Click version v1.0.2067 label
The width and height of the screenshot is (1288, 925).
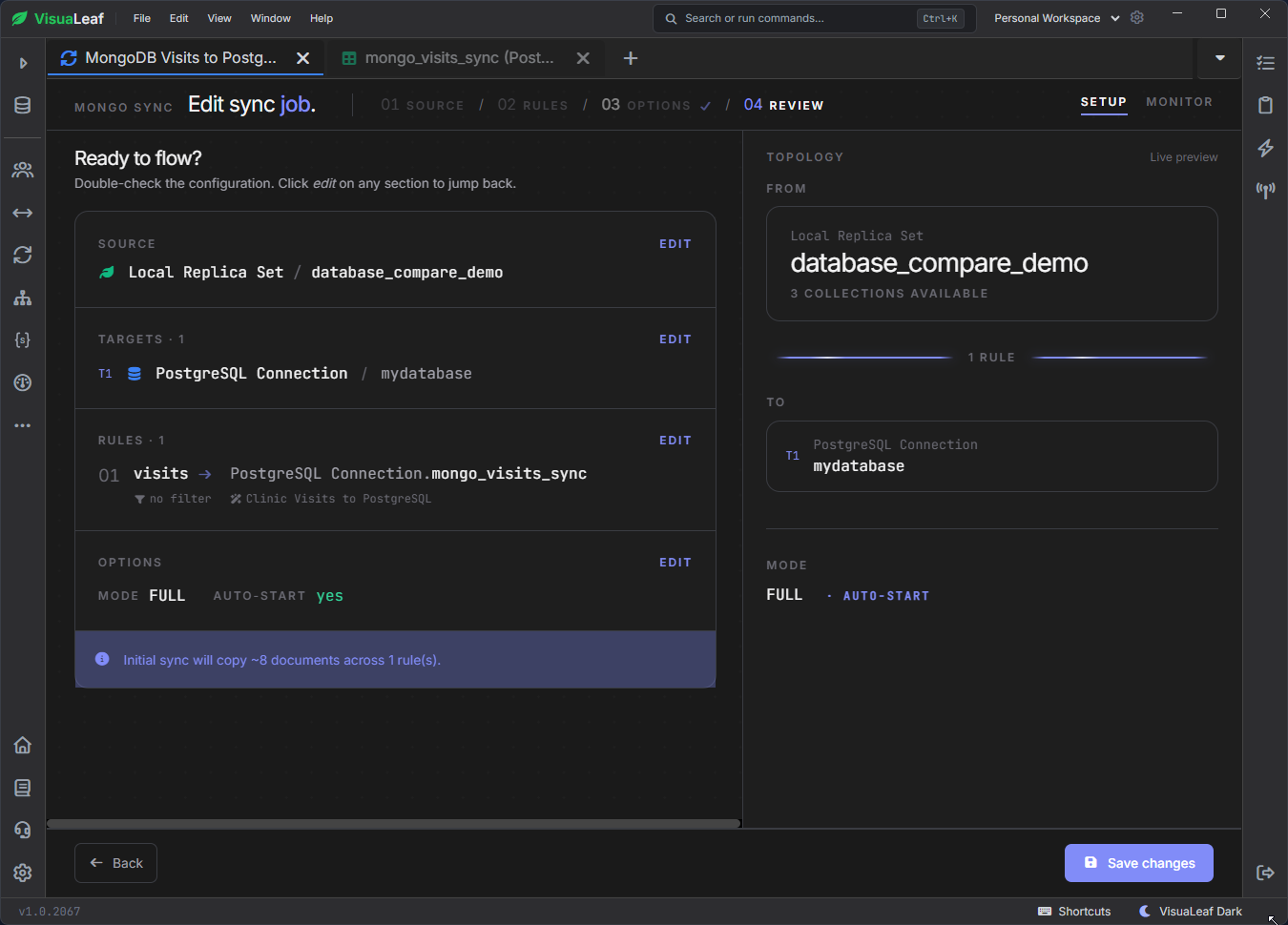[50, 912]
